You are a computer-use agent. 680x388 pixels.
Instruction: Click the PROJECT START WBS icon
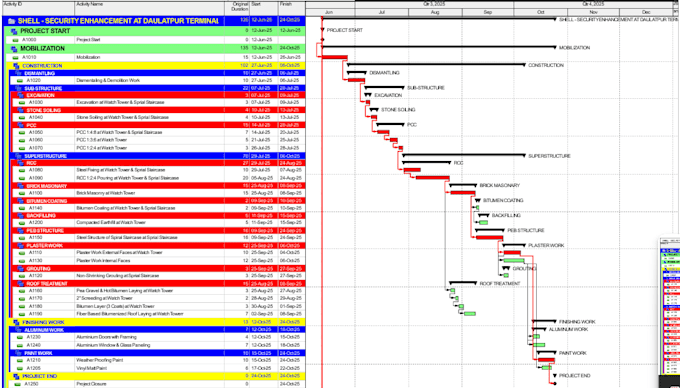click(14, 31)
